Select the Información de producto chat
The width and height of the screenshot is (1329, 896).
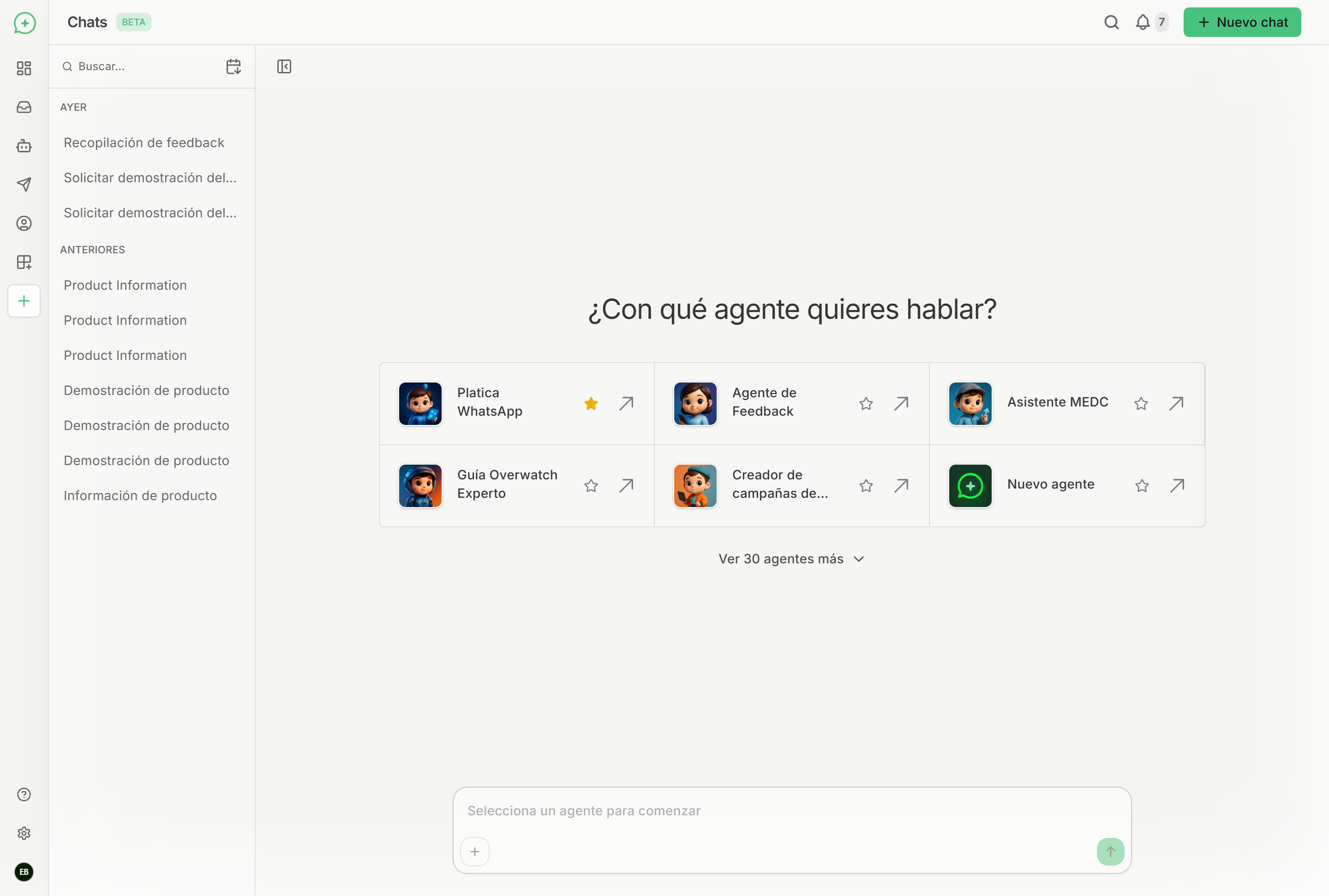click(140, 496)
